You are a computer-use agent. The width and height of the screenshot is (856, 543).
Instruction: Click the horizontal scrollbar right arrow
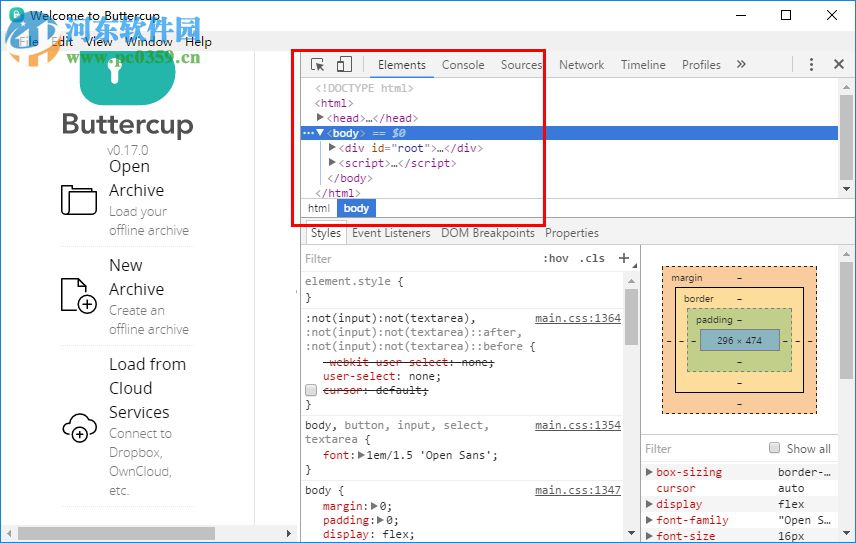point(289,533)
